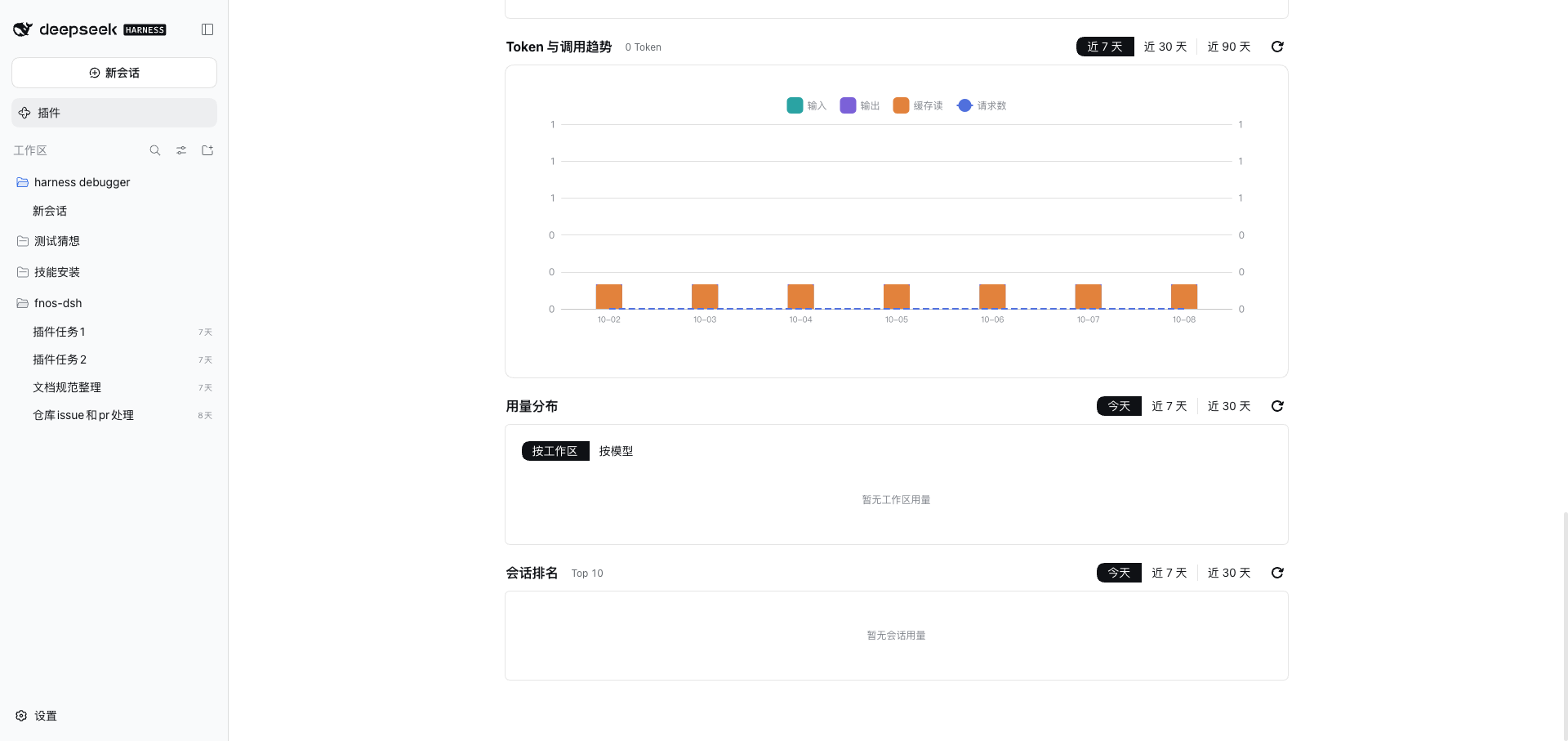Click 暂无工作区用量 placeholder text
The image size is (1568, 741).
point(897,500)
